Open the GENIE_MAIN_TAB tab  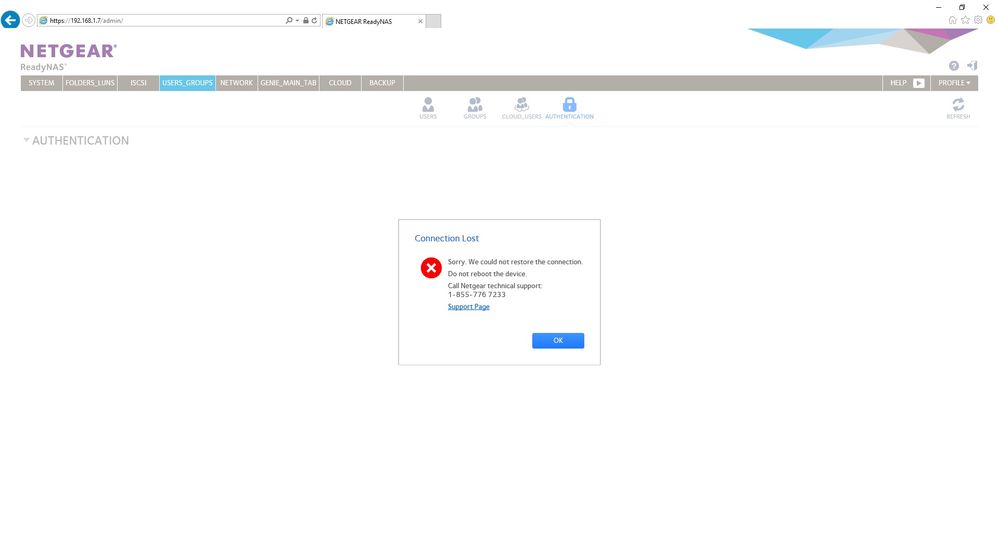click(288, 83)
